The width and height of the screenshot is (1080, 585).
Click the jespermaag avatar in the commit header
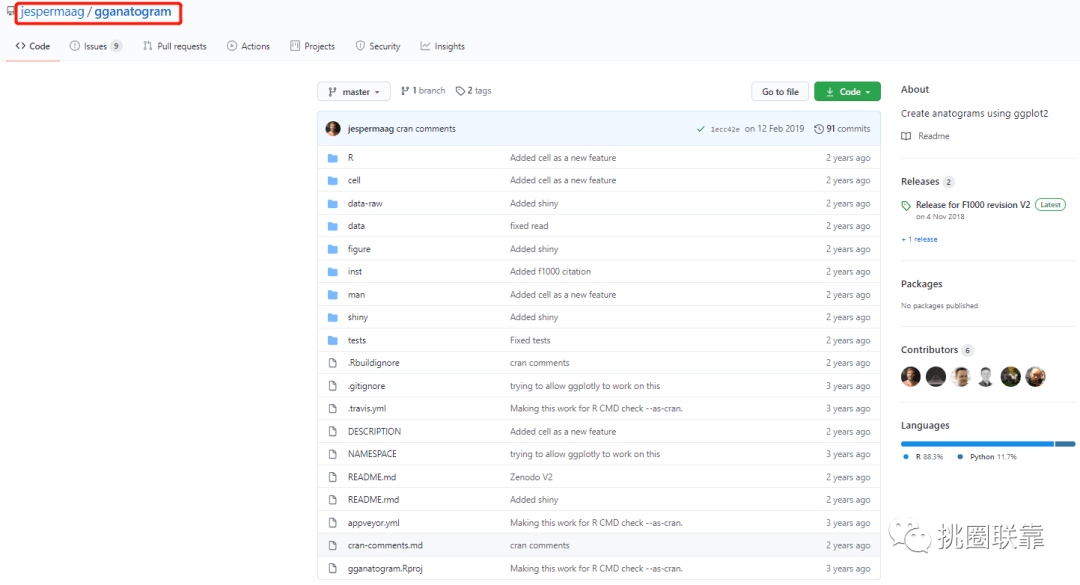coord(333,129)
